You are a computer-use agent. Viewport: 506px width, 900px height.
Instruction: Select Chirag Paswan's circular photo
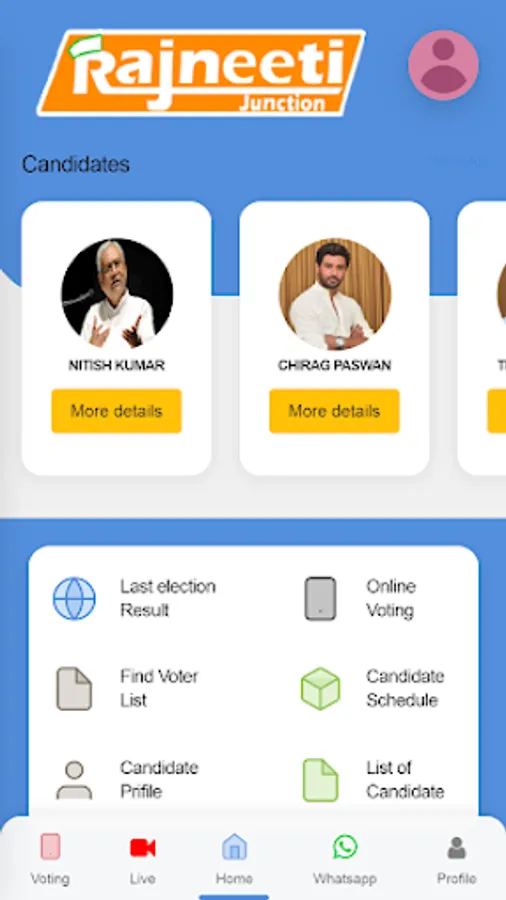pyautogui.click(x=335, y=294)
